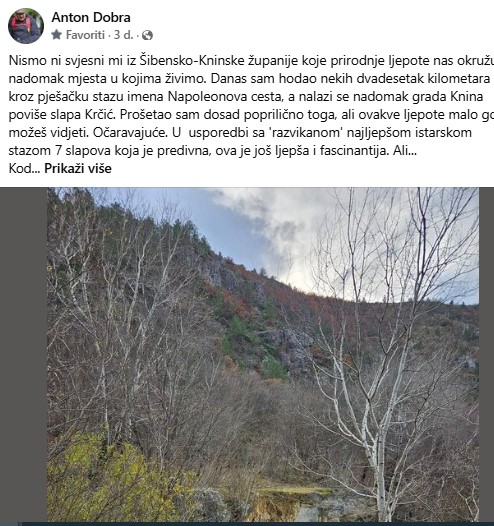The width and height of the screenshot is (494, 526).
Task: Click the globe public audience icon
Action: tap(147, 35)
